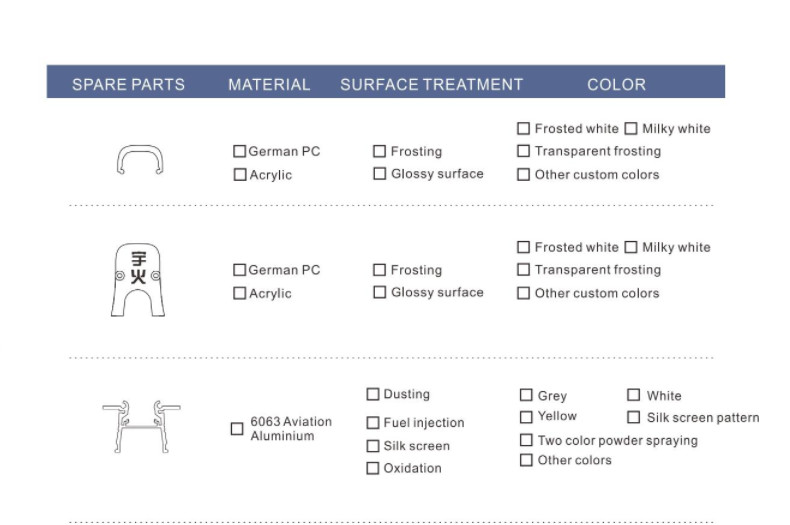Select Grey color checkbox

click(526, 395)
